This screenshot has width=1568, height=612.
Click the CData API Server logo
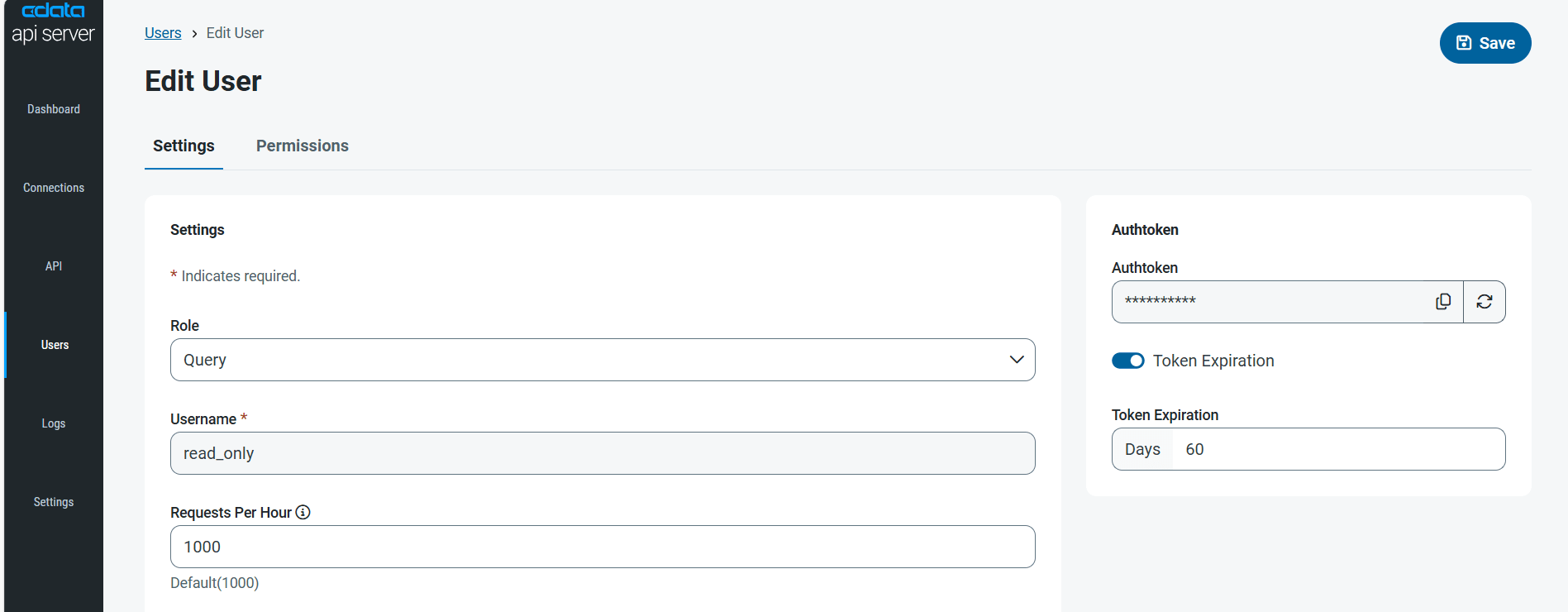54,23
